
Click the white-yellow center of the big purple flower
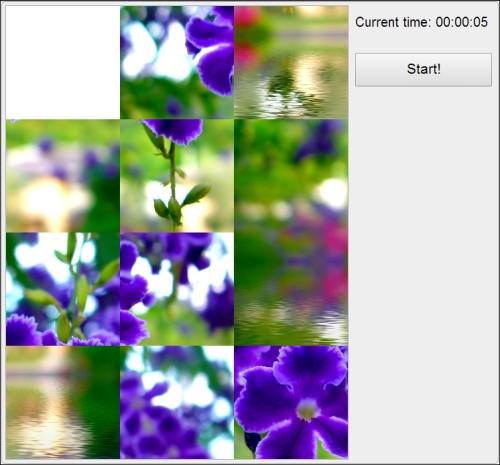pos(307,409)
